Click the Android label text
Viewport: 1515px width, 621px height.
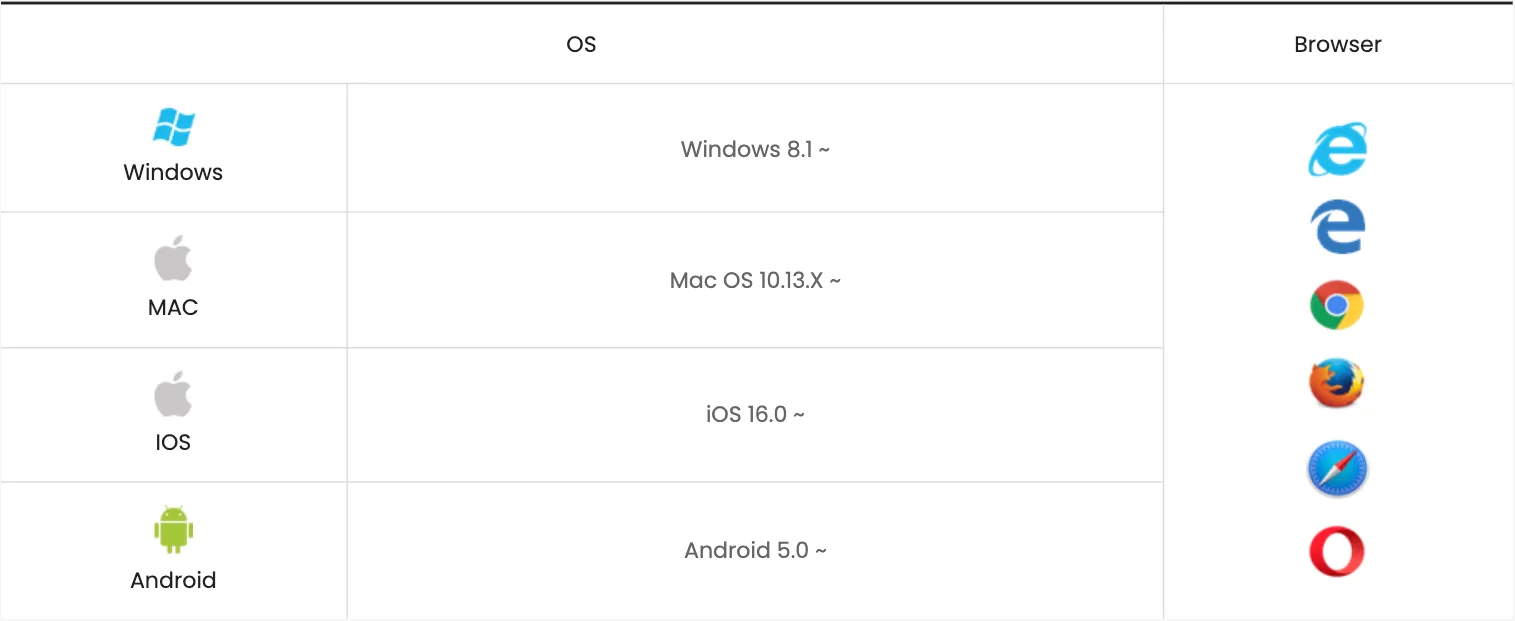[173, 580]
